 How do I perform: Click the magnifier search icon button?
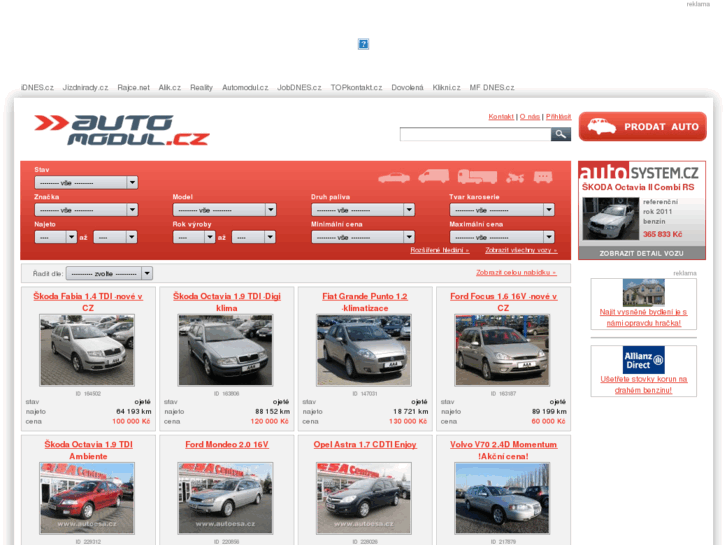click(561, 134)
